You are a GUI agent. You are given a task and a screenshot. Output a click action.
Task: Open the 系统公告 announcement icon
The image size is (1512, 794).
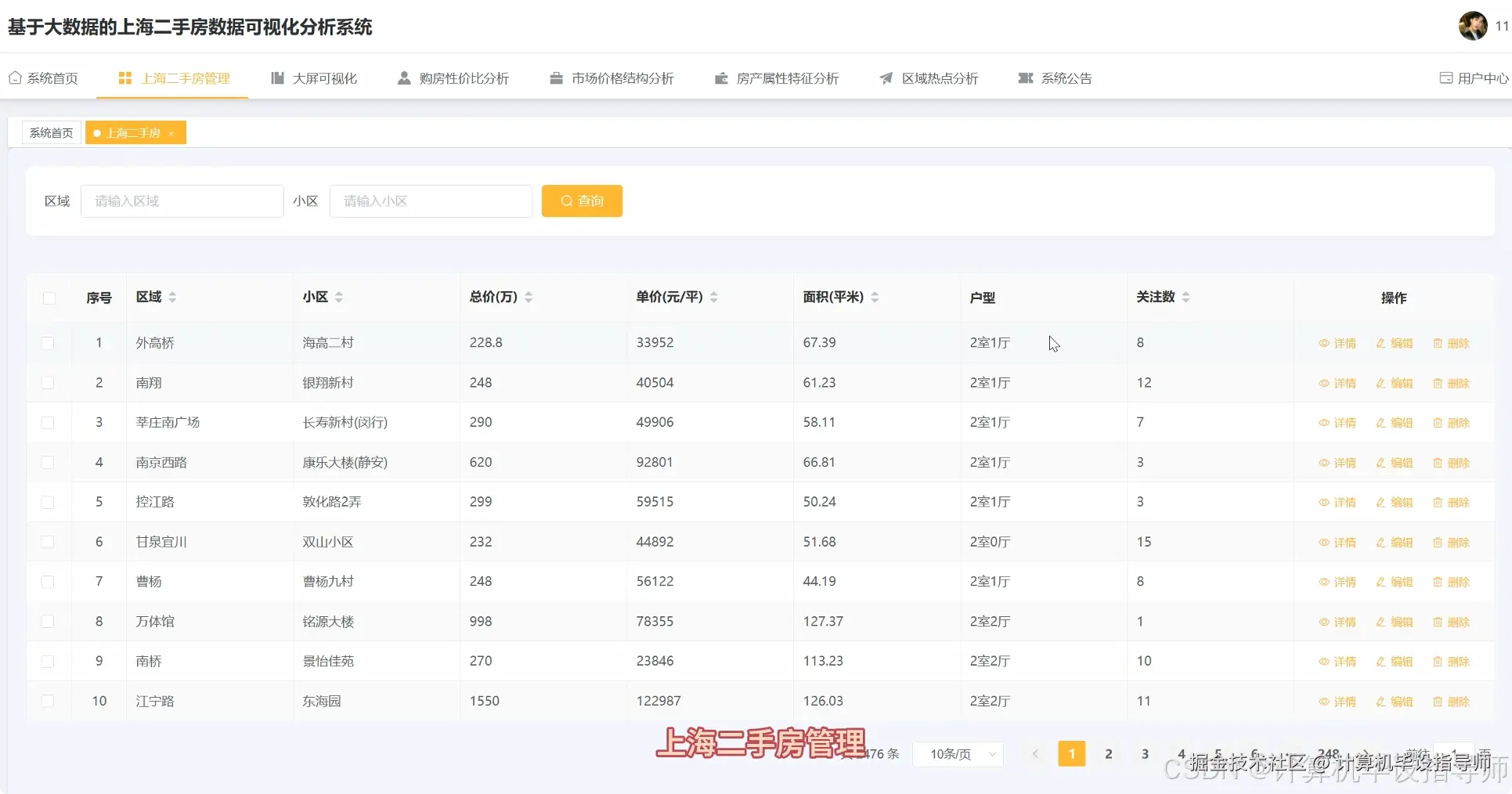(x=1026, y=78)
